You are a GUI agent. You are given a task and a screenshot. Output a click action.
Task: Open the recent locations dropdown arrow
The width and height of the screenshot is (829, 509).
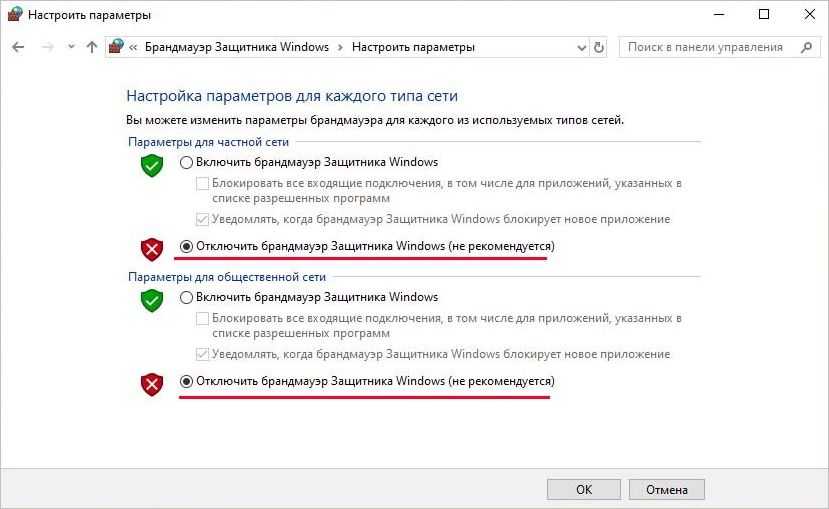[70, 47]
